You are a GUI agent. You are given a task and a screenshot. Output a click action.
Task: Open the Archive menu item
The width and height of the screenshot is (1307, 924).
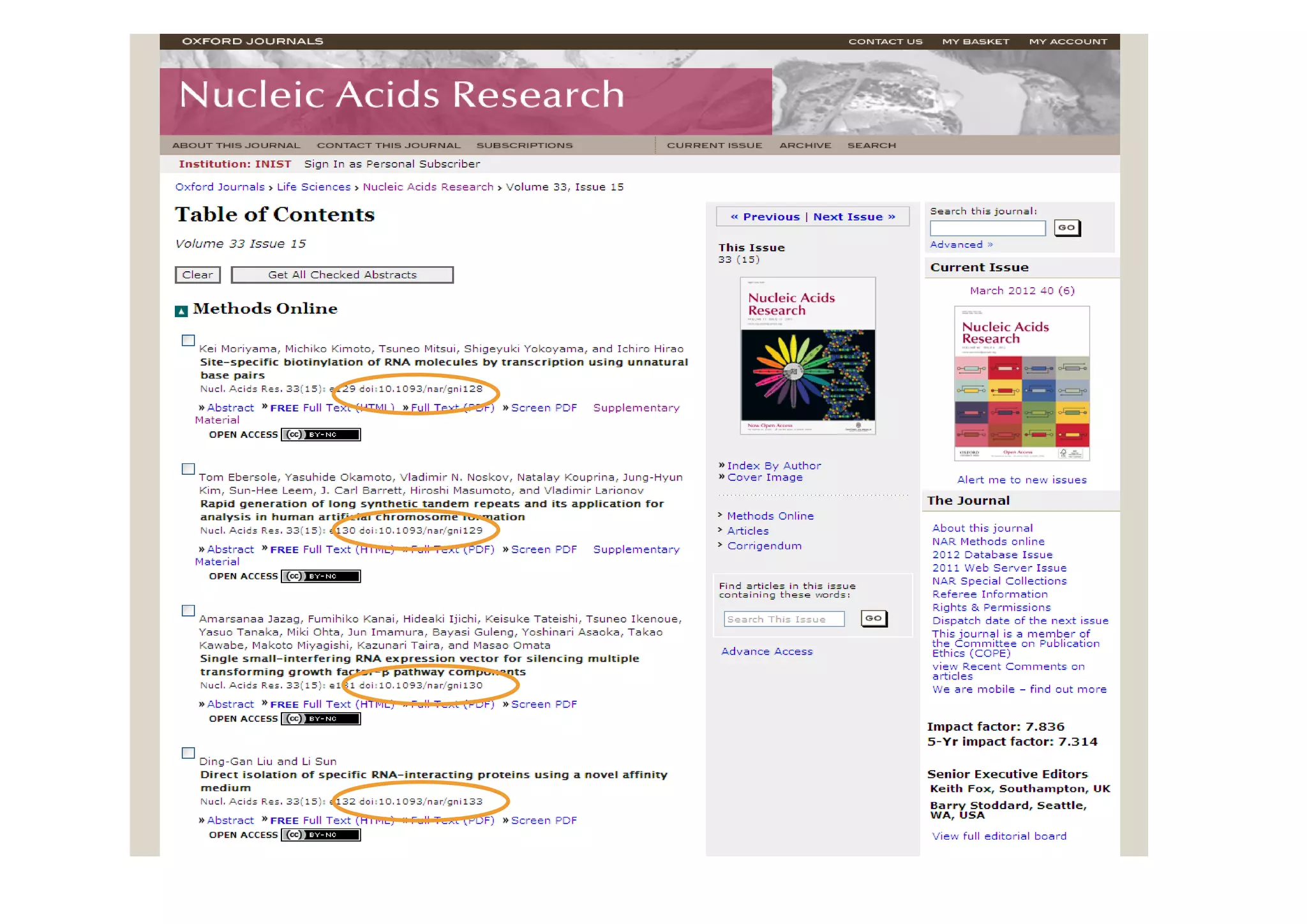[x=805, y=145]
